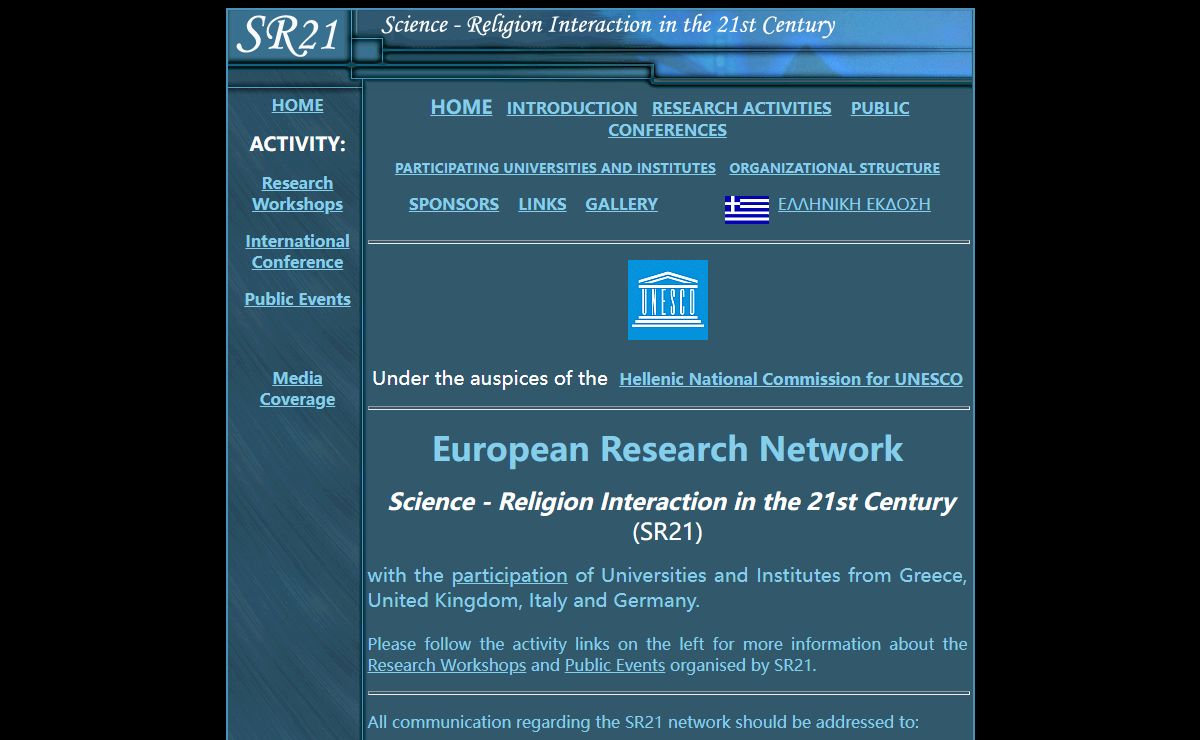Click the Greek flag icon
Viewport: 1200px width, 740px height.
pyautogui.click(x=746, y=209)
